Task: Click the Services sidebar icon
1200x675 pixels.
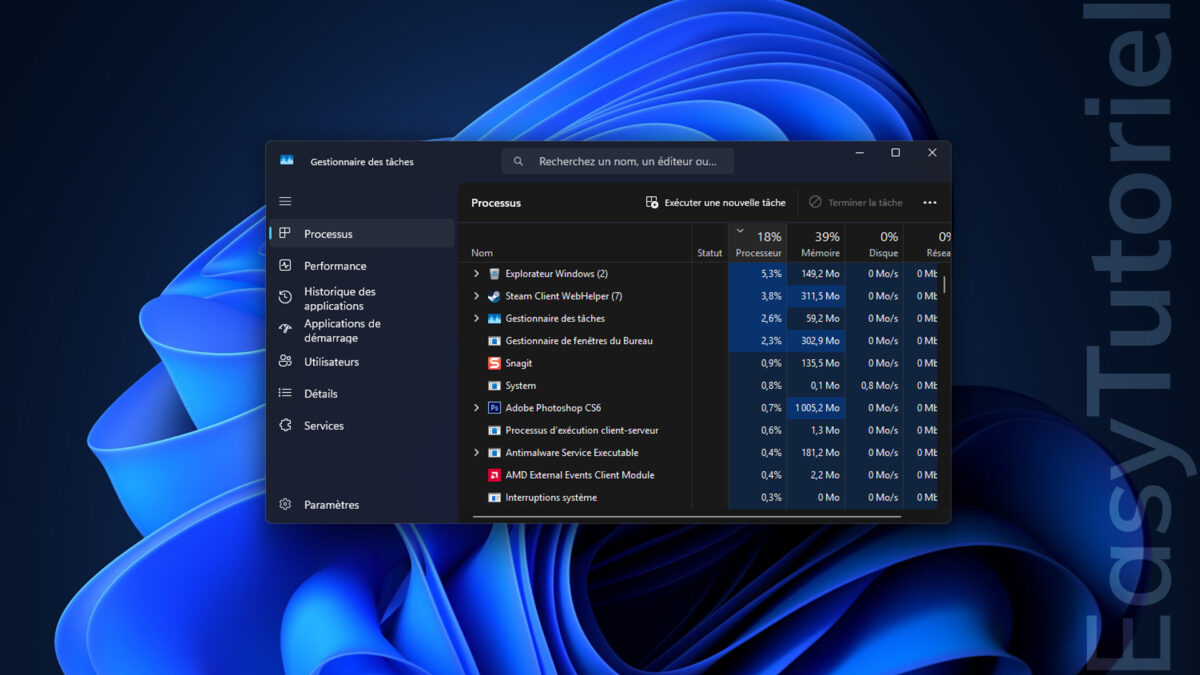Action: pyautogui.click(x=285, y=425)
